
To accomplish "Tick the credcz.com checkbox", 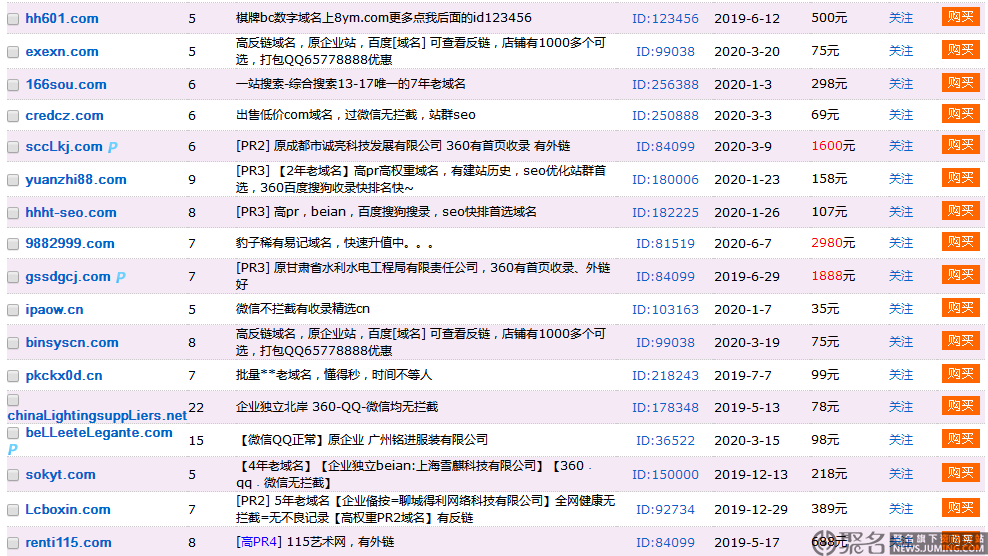I will [x=13, y=116].
